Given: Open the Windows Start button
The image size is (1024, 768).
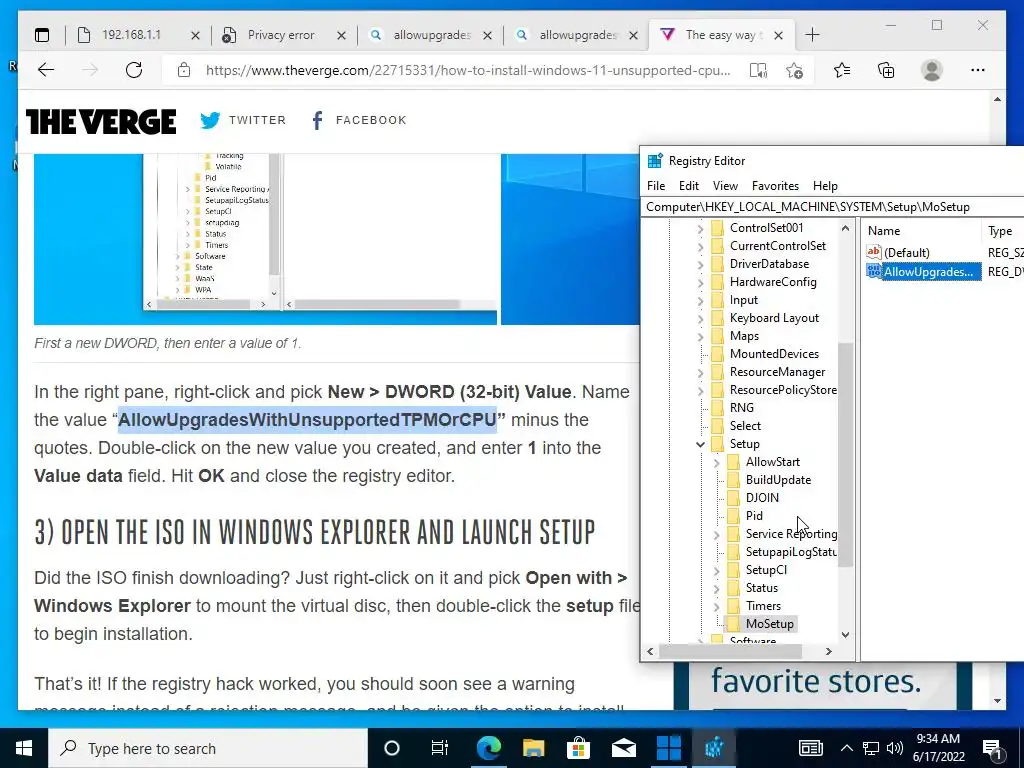Looking at the screenshot, I should (x=24, y=748).
